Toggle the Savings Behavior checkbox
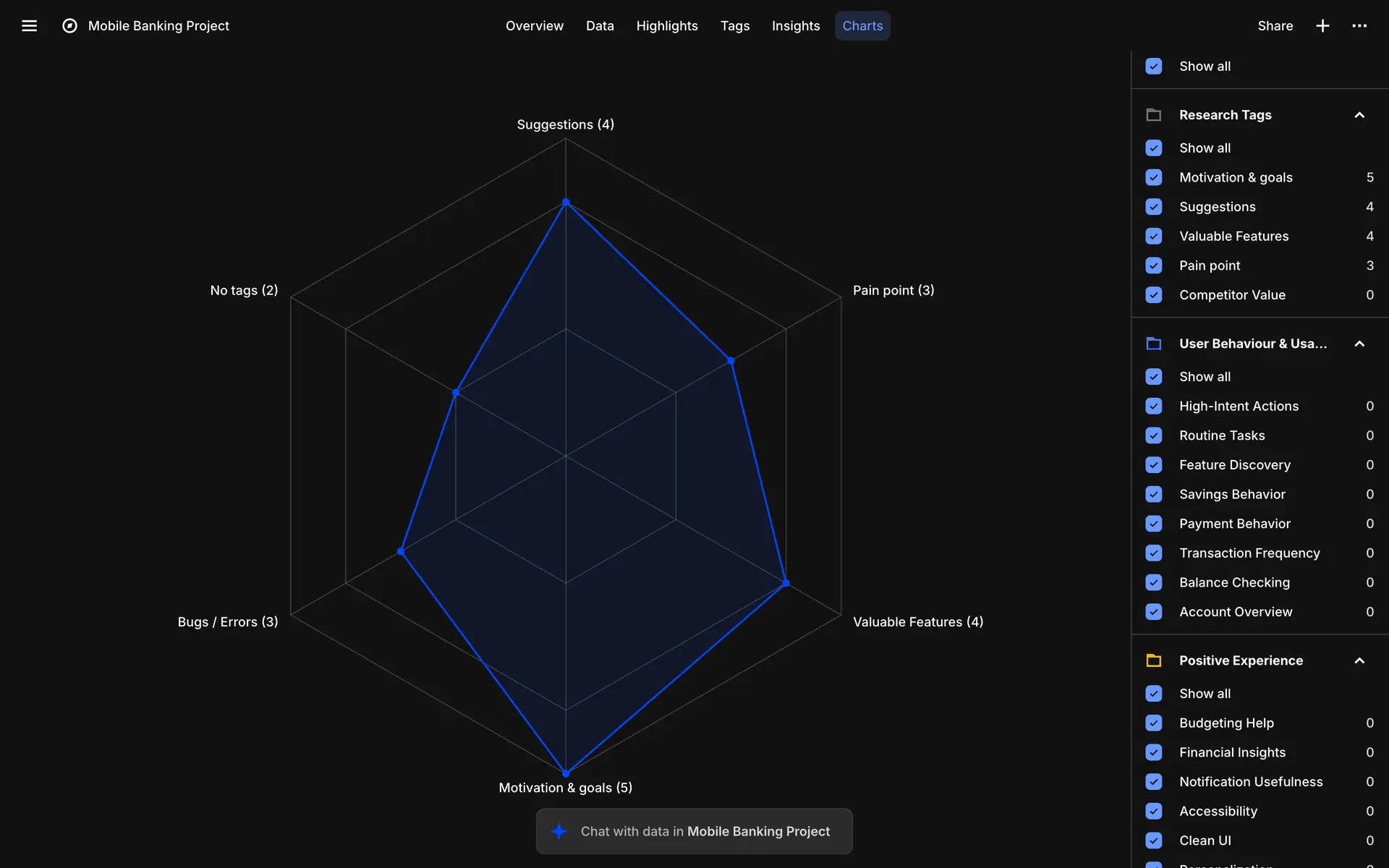Image resolution: width=1389 pixels, height=868 pixels. tap(1154, 494)
